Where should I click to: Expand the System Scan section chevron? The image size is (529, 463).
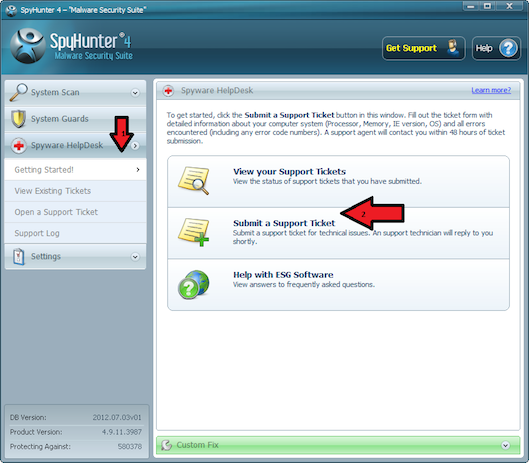(x=135, y=93)
